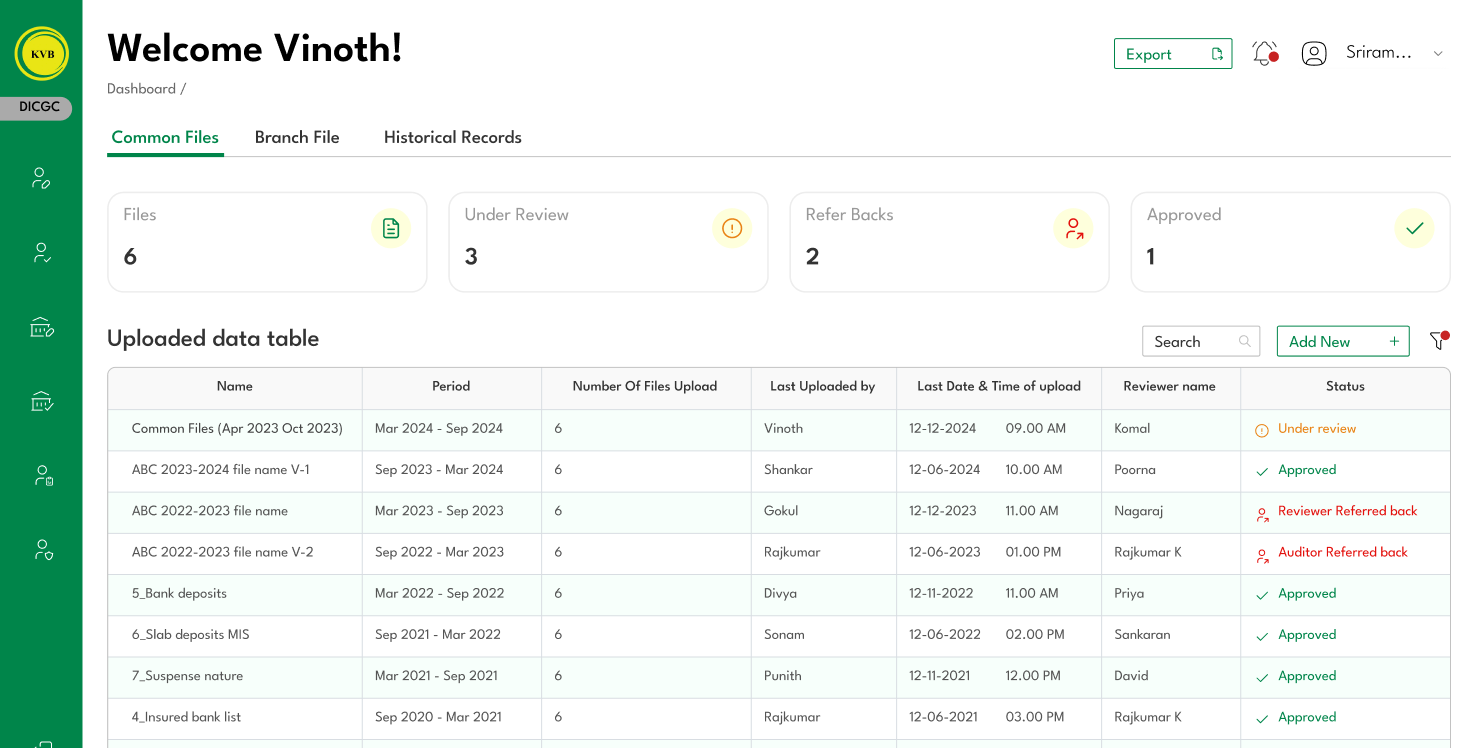
Task: Open the Refer Backs summary card
Action: [949, 242]
